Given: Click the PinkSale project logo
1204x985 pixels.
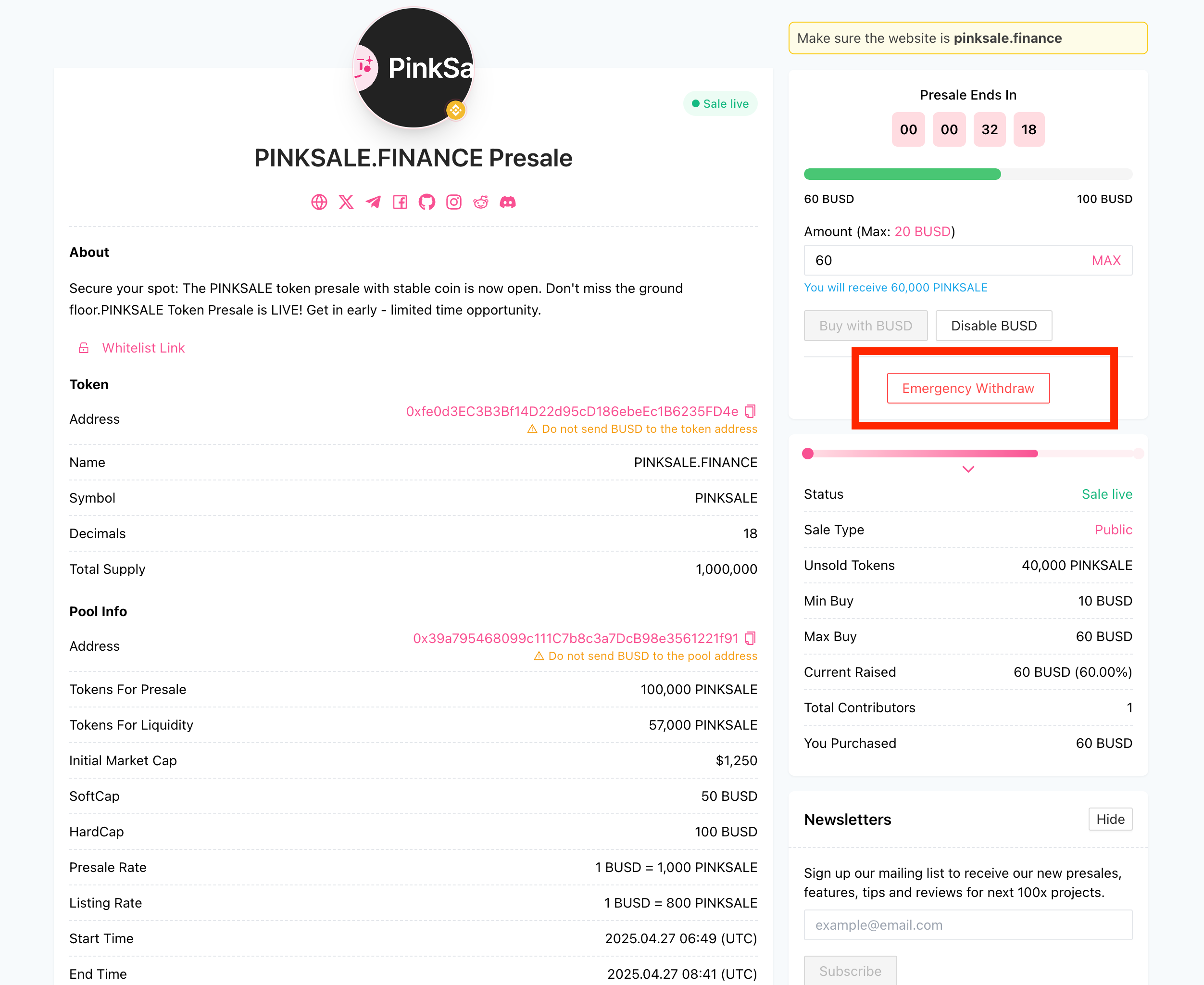Looking at the screenshot, I should click(414, 67).
